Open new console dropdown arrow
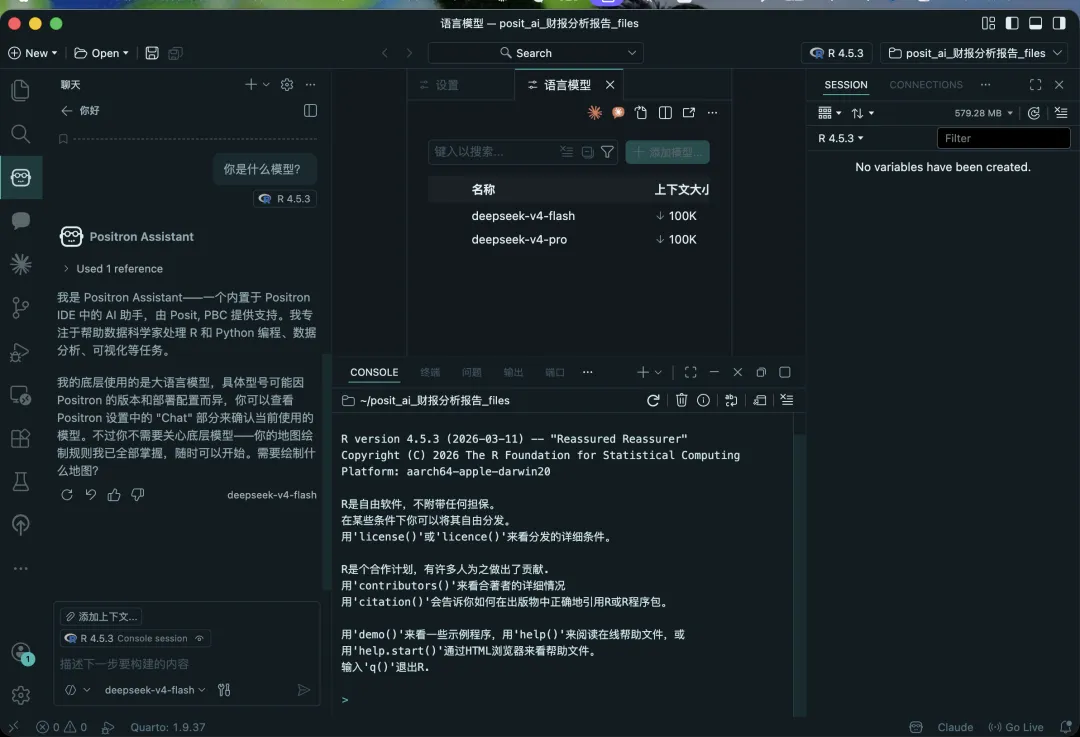Image resolution: width=1080 pixels, height=737 pixels. pyautogui.click(x=658, y=372)
